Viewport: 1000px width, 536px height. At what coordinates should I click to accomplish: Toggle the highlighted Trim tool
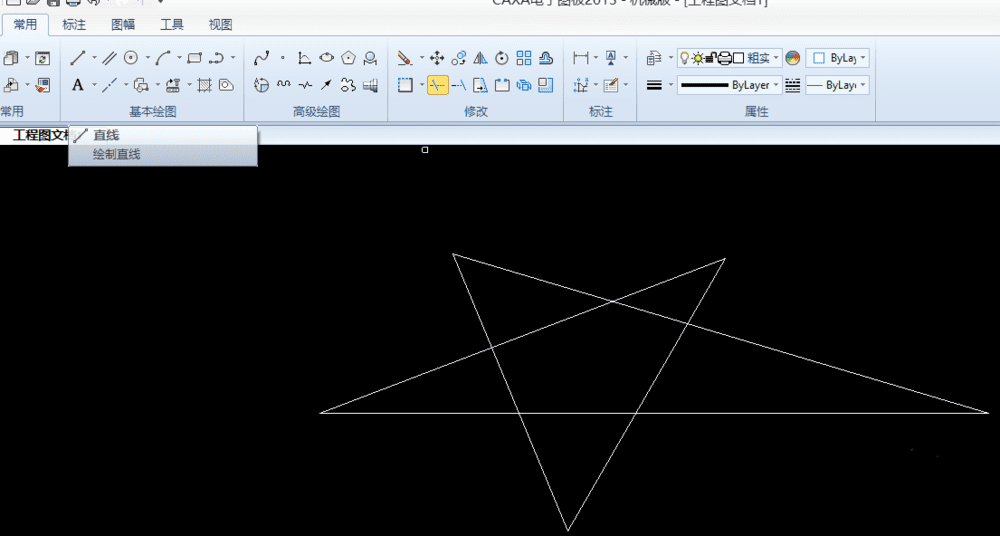[438, 85]
